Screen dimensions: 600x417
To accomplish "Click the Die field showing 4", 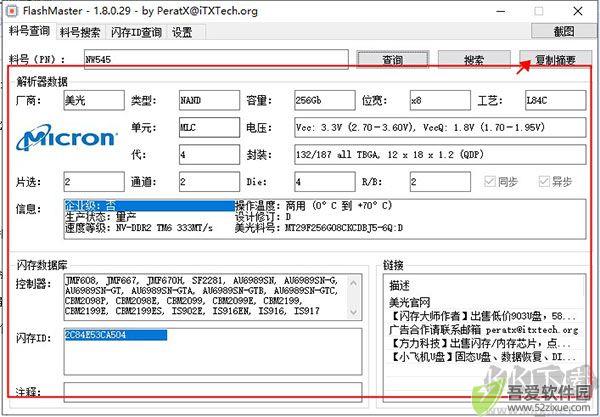I will (x=325, y=182).
